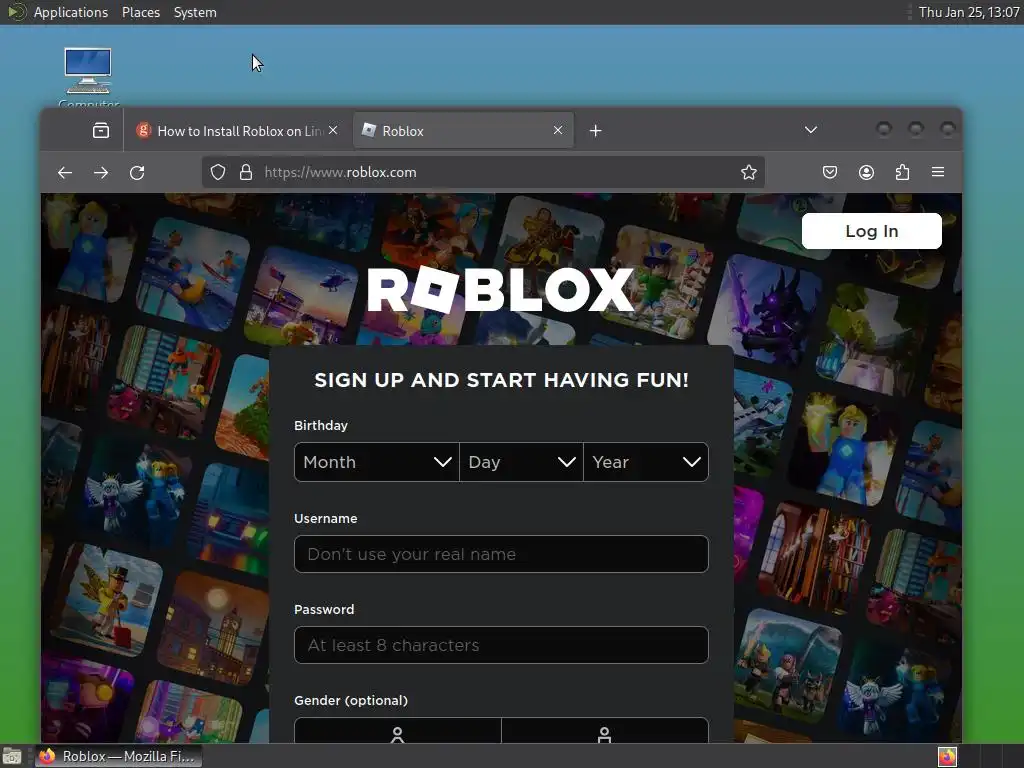Switch to the Roblox tab
The width and height of the screenshot is (1024, 768).
[464, 131]
